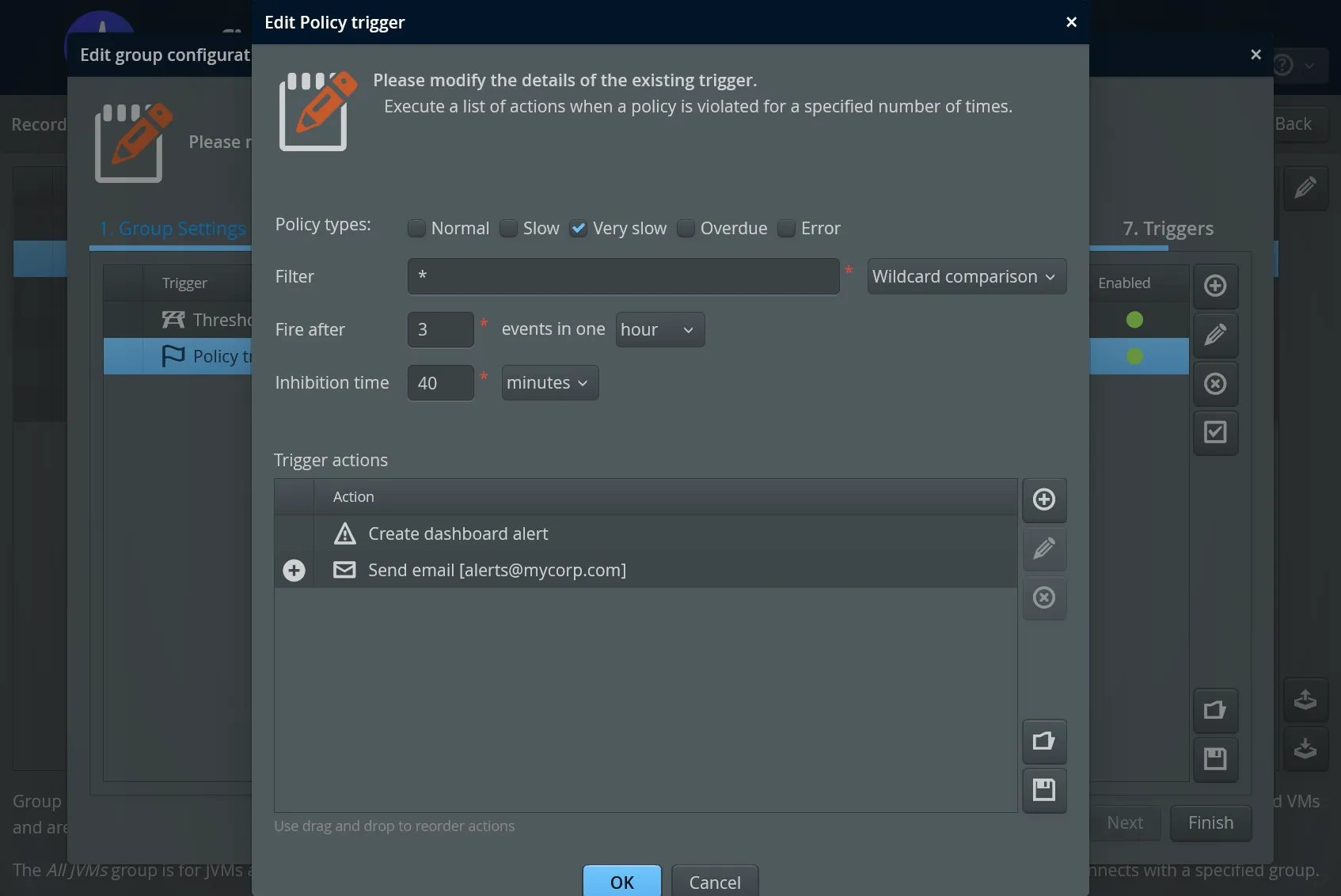
Task: Export triggers using the upload icon
Action: click(x=1306, y=700)
